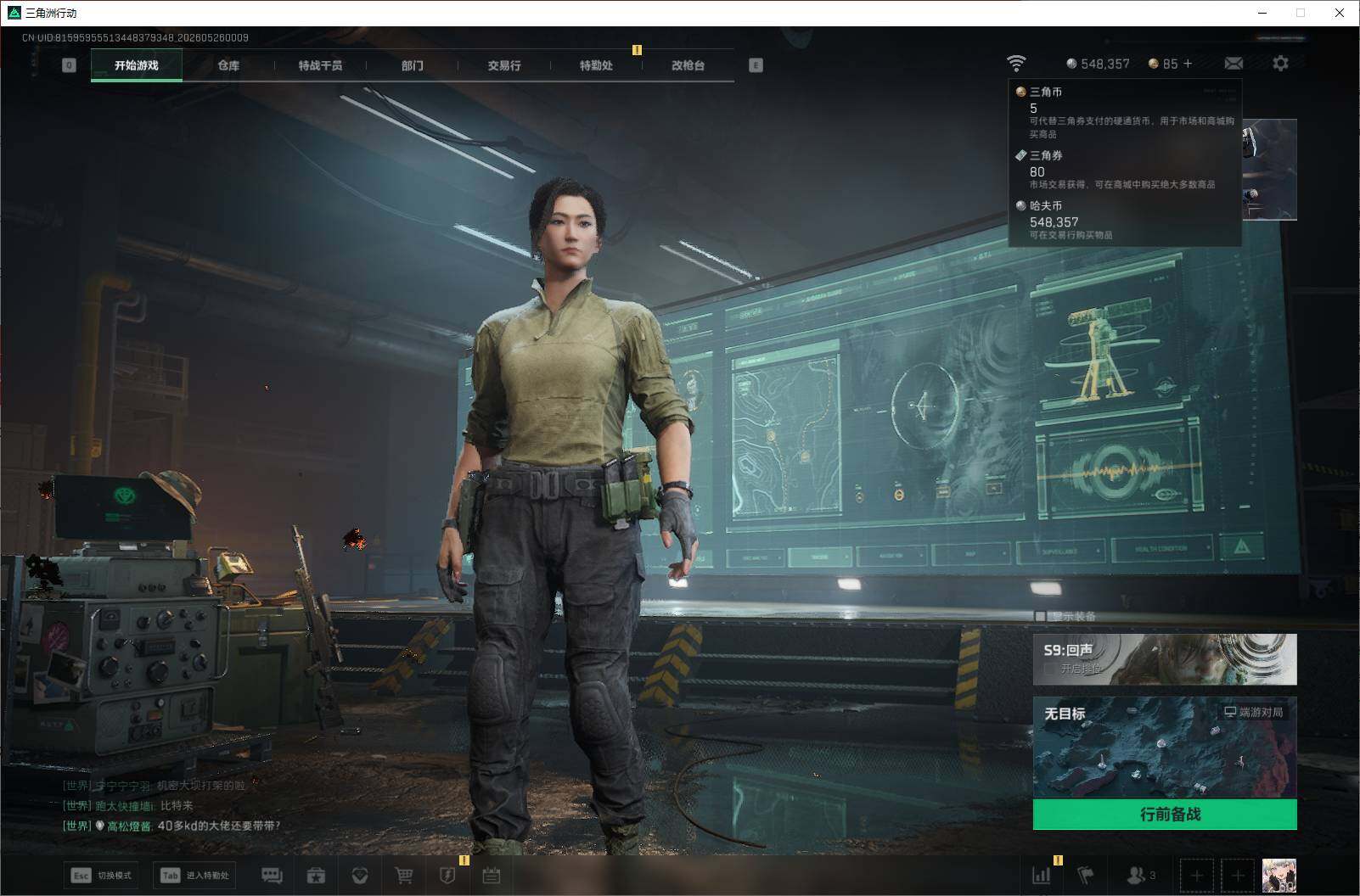Click the Esc 切换模式 button

point(101,875)
